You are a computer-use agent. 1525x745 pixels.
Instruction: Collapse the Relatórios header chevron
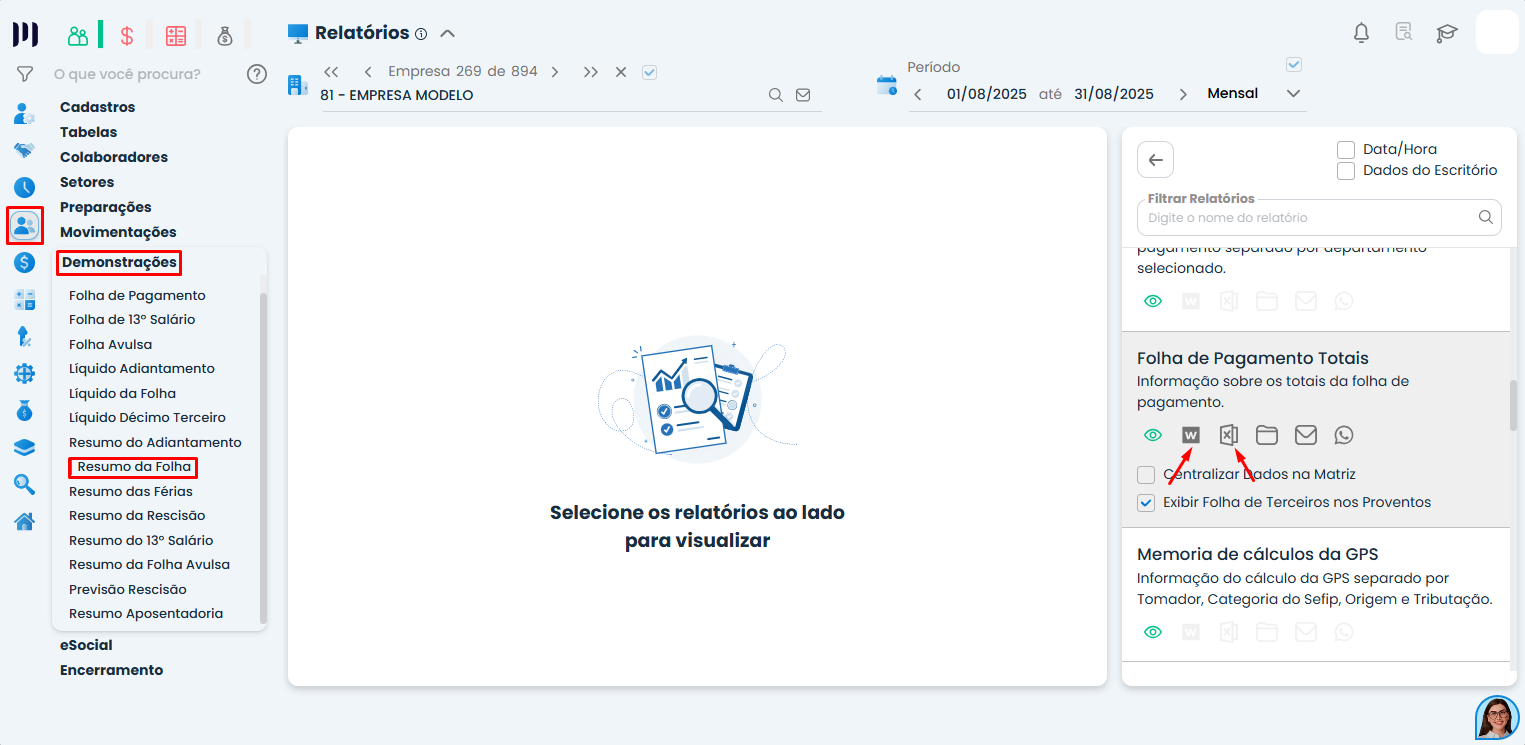447,32
